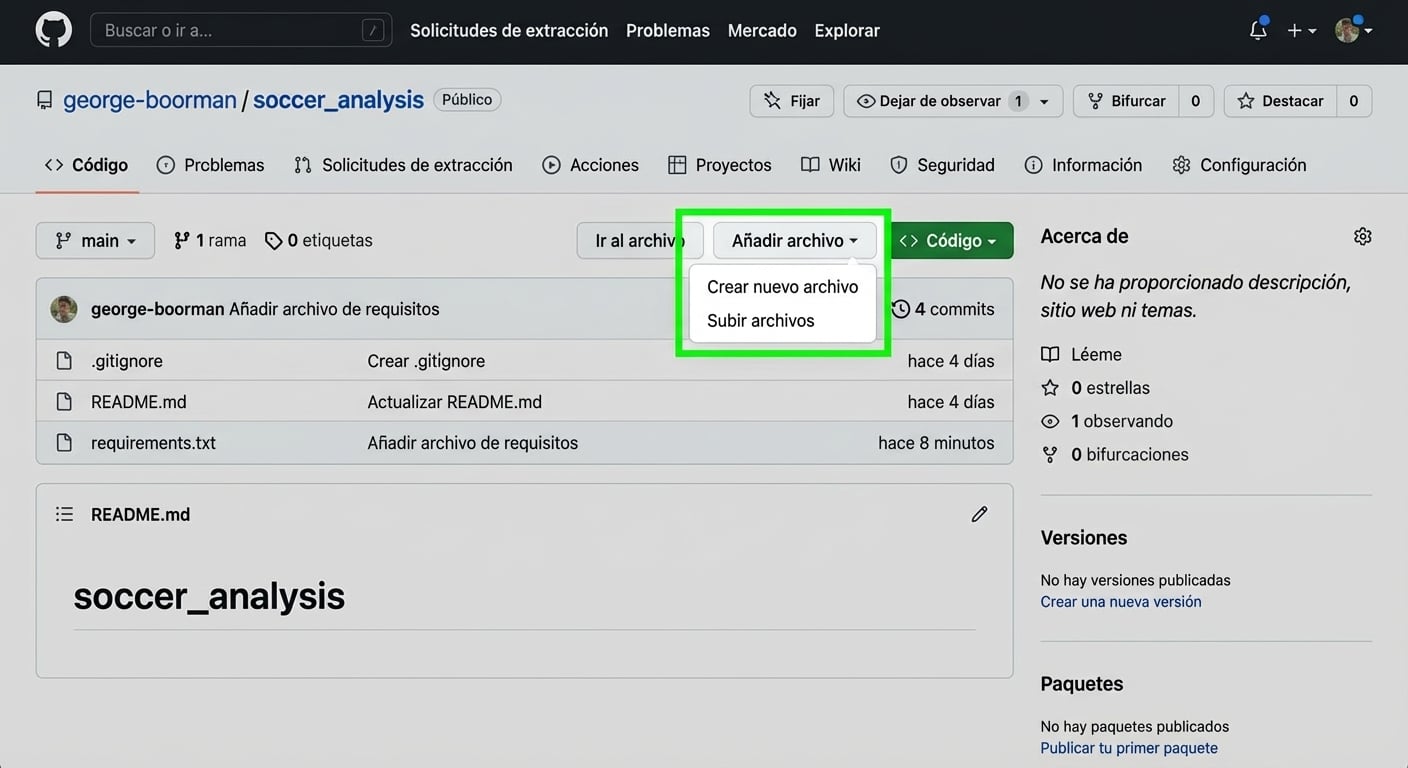The image size is (1408, 768).
Task: Open the '0 estrellas' link
Action: coord(1095,388)
